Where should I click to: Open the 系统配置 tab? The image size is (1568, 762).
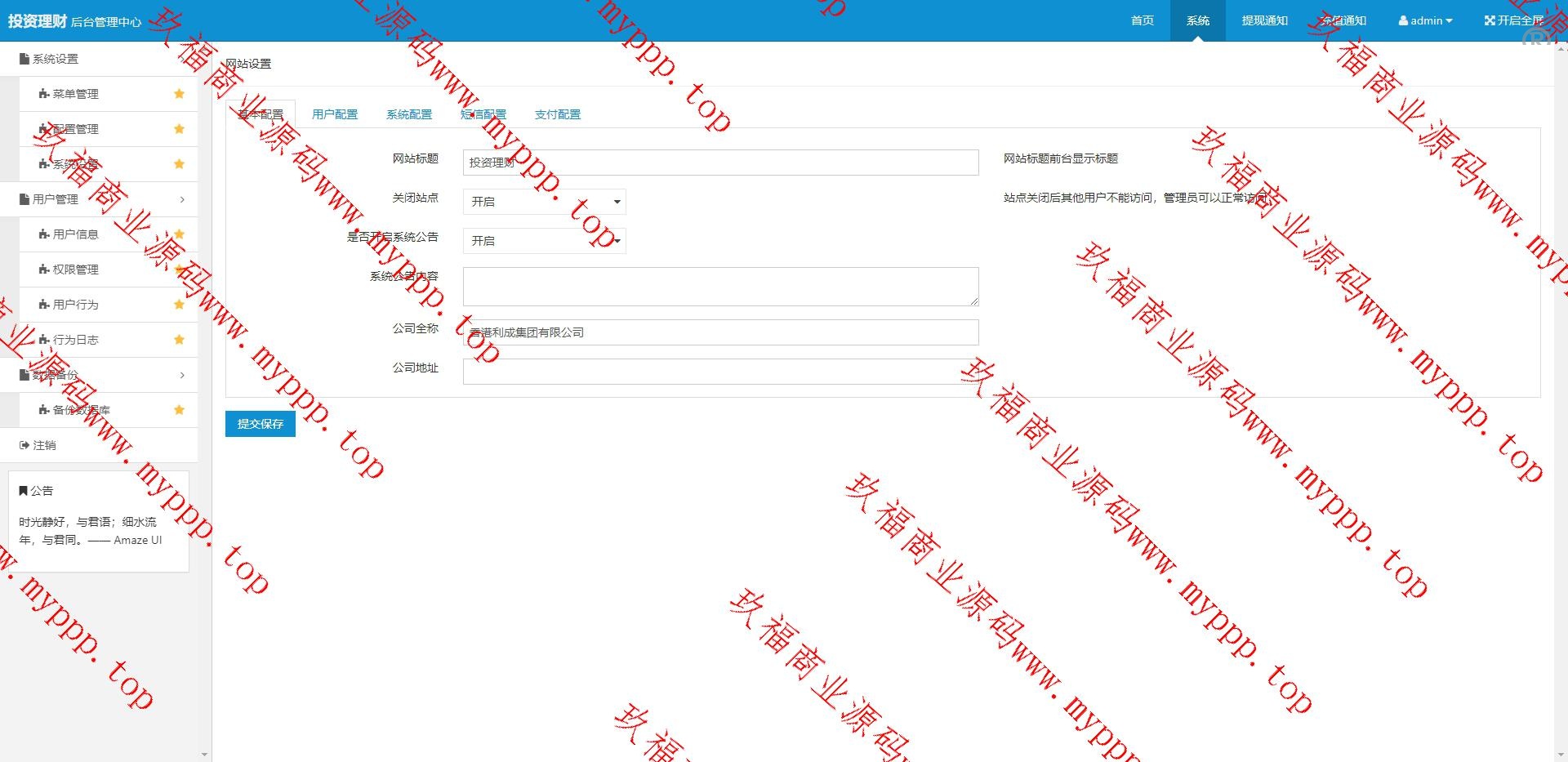[x=409, y=114]
